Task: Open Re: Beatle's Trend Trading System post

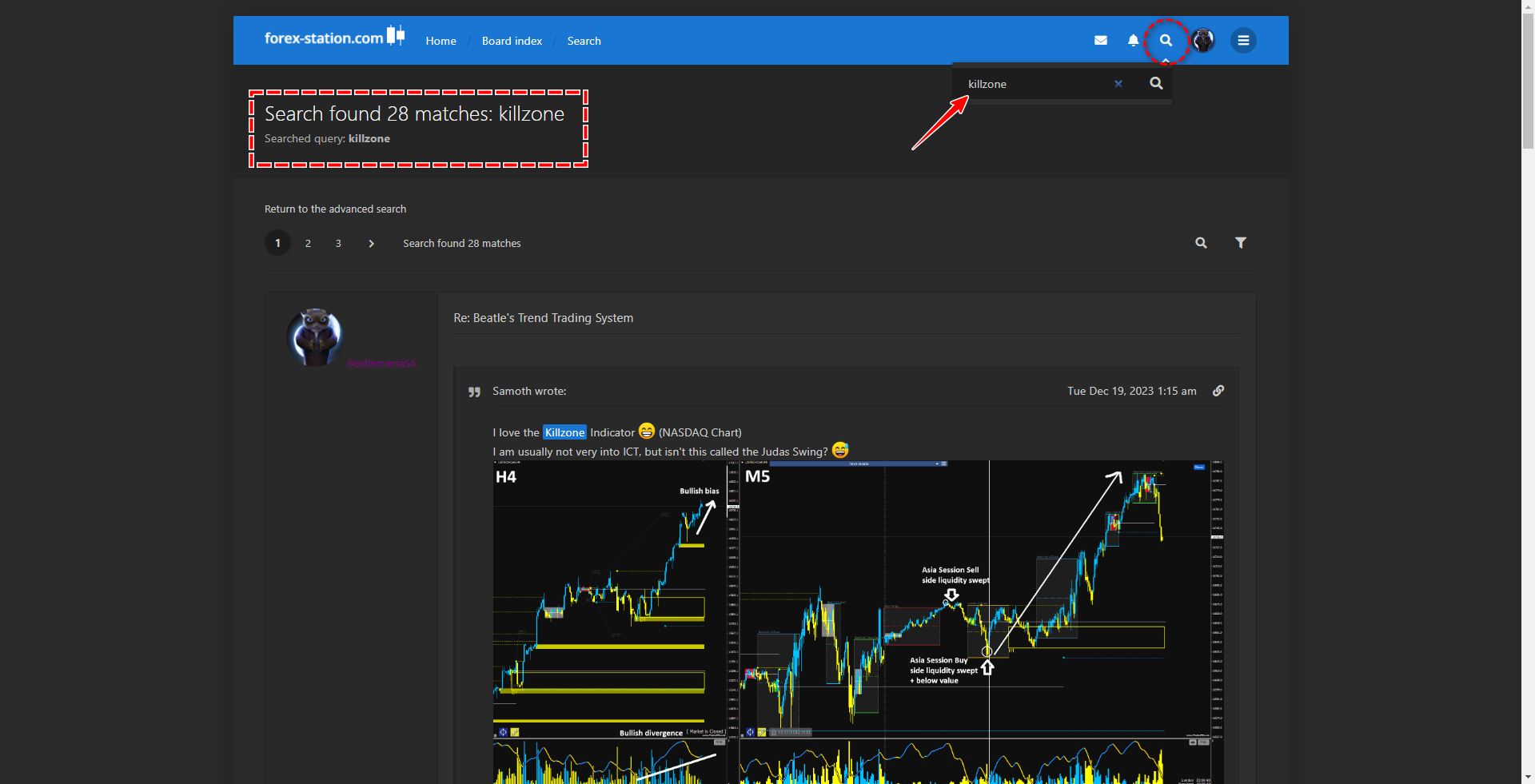Action: pyautogui.click(x=543, y=318)
